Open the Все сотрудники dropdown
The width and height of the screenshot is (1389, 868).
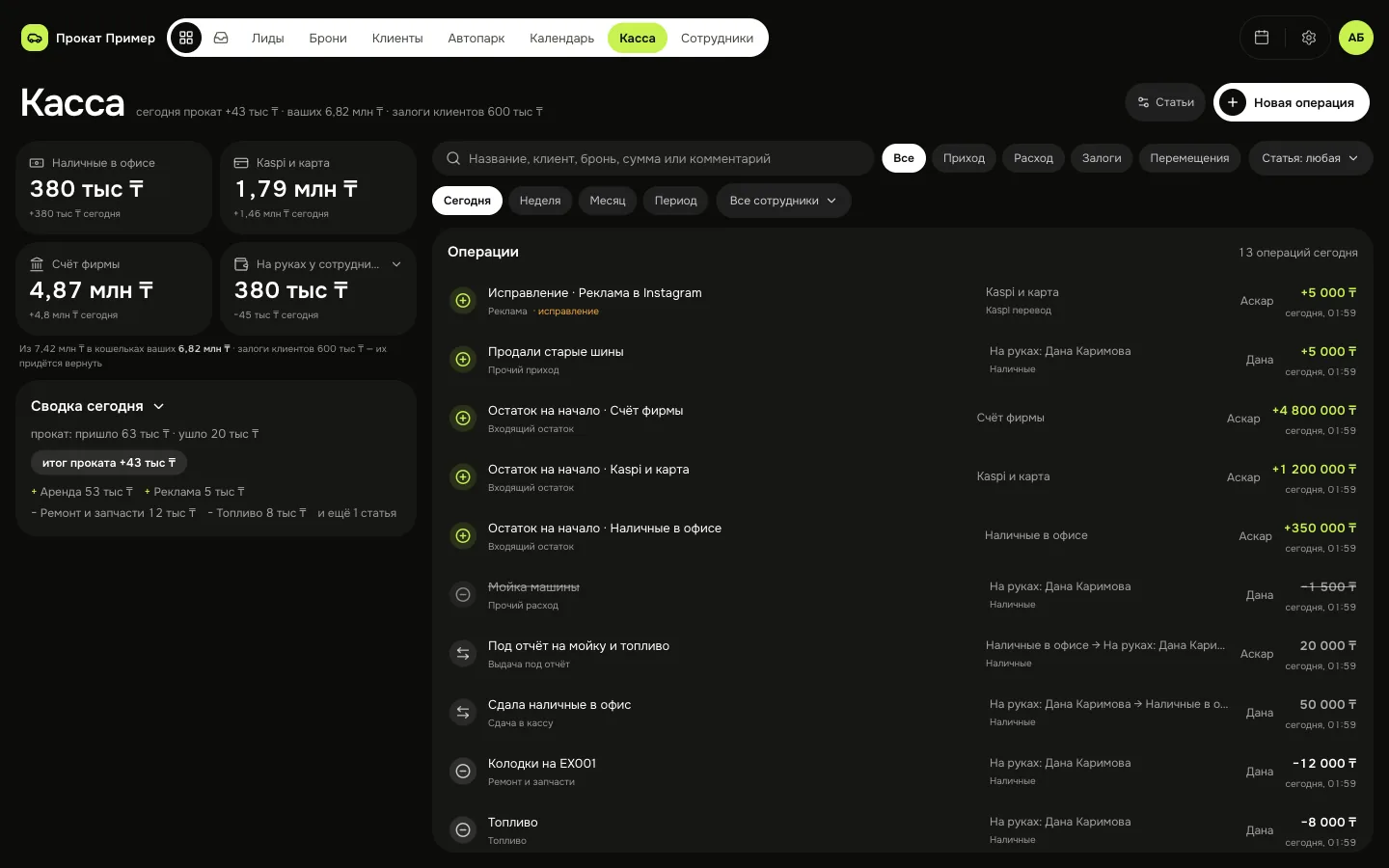pos(783,201)
